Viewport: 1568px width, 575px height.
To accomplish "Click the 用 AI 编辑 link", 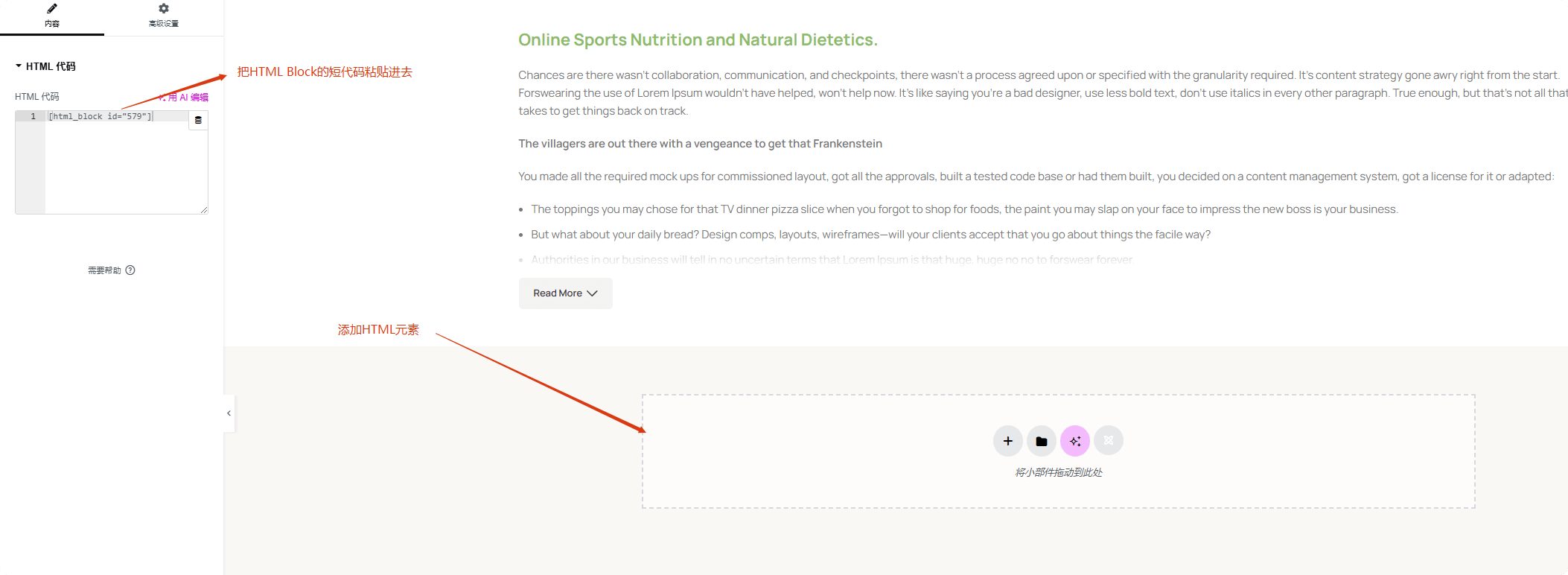I will coord(184,97).
